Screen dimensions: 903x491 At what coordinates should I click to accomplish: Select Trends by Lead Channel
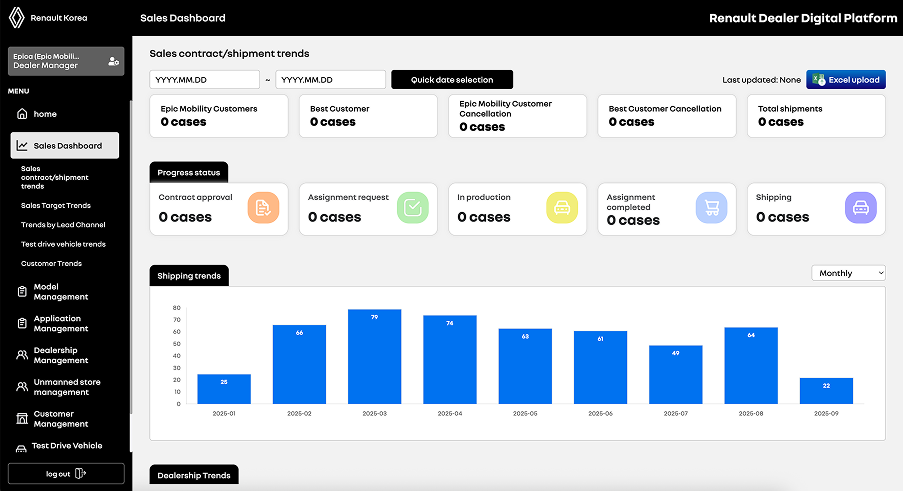click(63, 225)
